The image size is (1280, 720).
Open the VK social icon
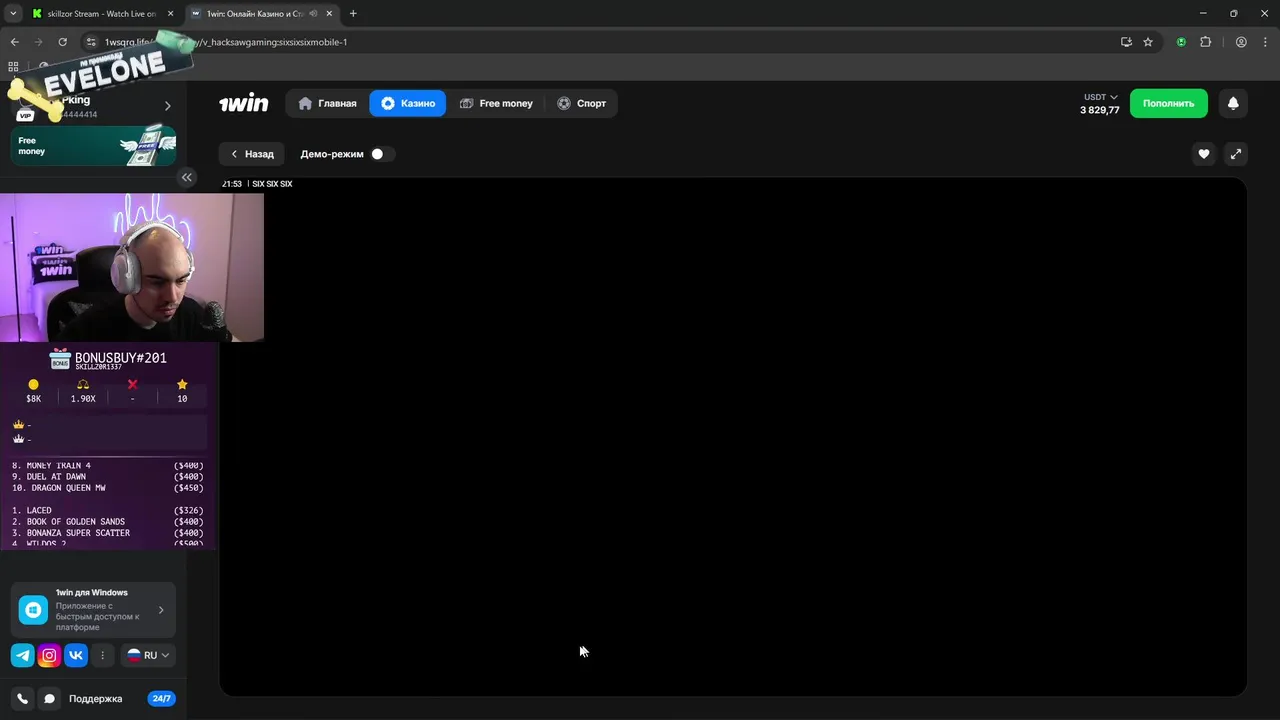pos(76,656)
